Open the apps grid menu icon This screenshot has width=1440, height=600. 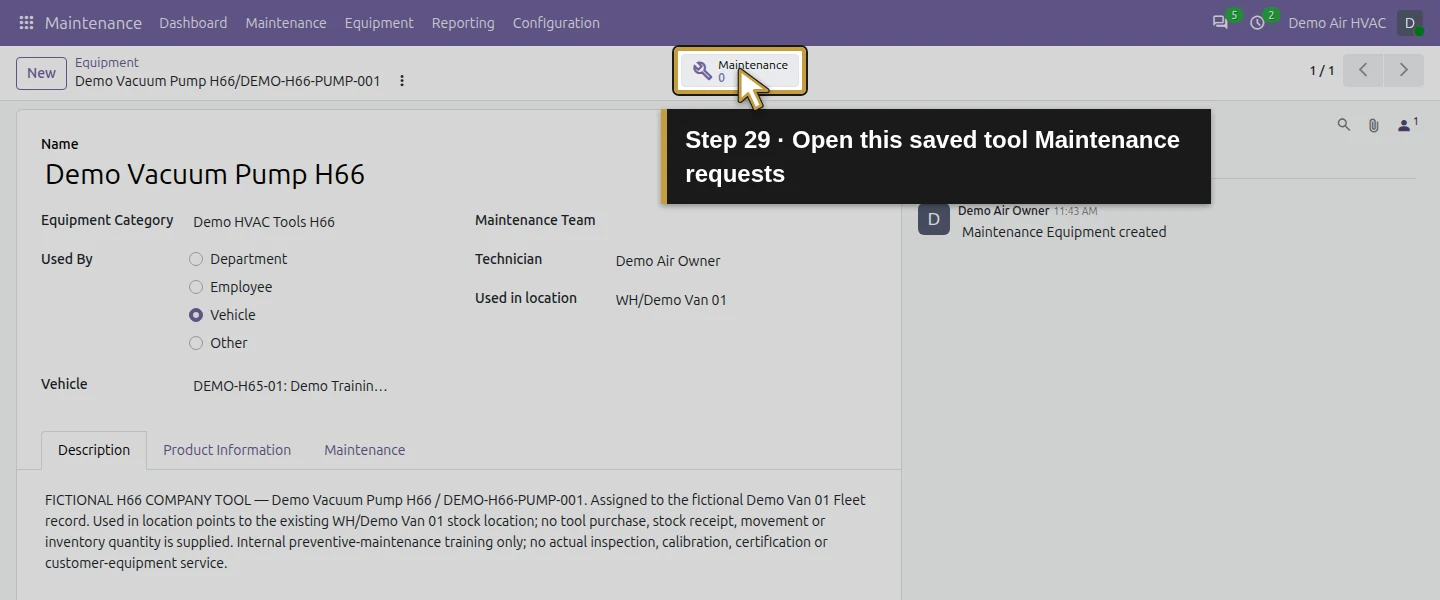click(26, 22)
